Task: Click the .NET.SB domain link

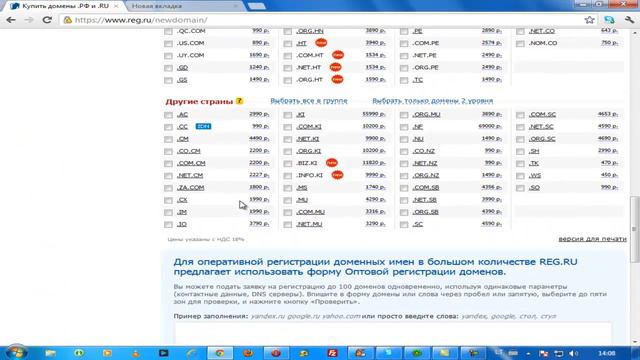Action: pyautogui.click(x=424, y=200)
